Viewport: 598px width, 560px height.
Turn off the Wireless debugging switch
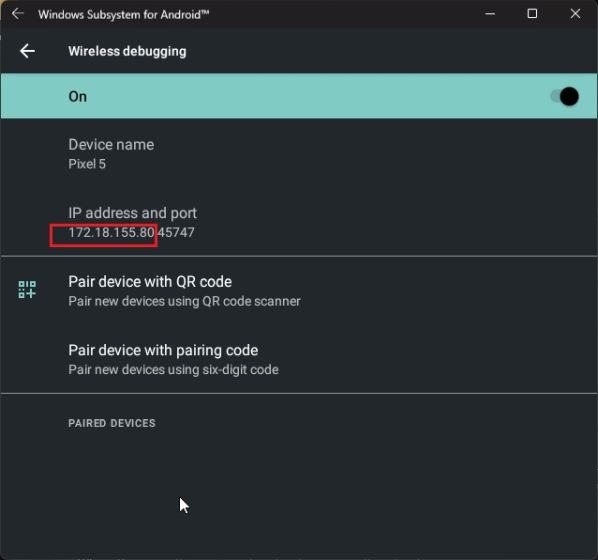point(564,97)
